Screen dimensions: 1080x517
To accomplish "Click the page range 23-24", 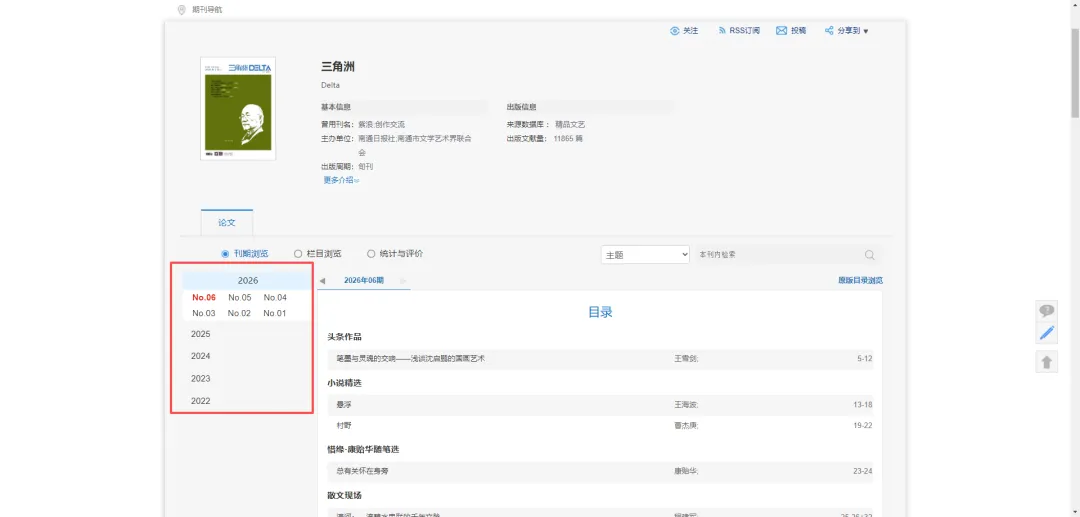I will pos(862,472).
